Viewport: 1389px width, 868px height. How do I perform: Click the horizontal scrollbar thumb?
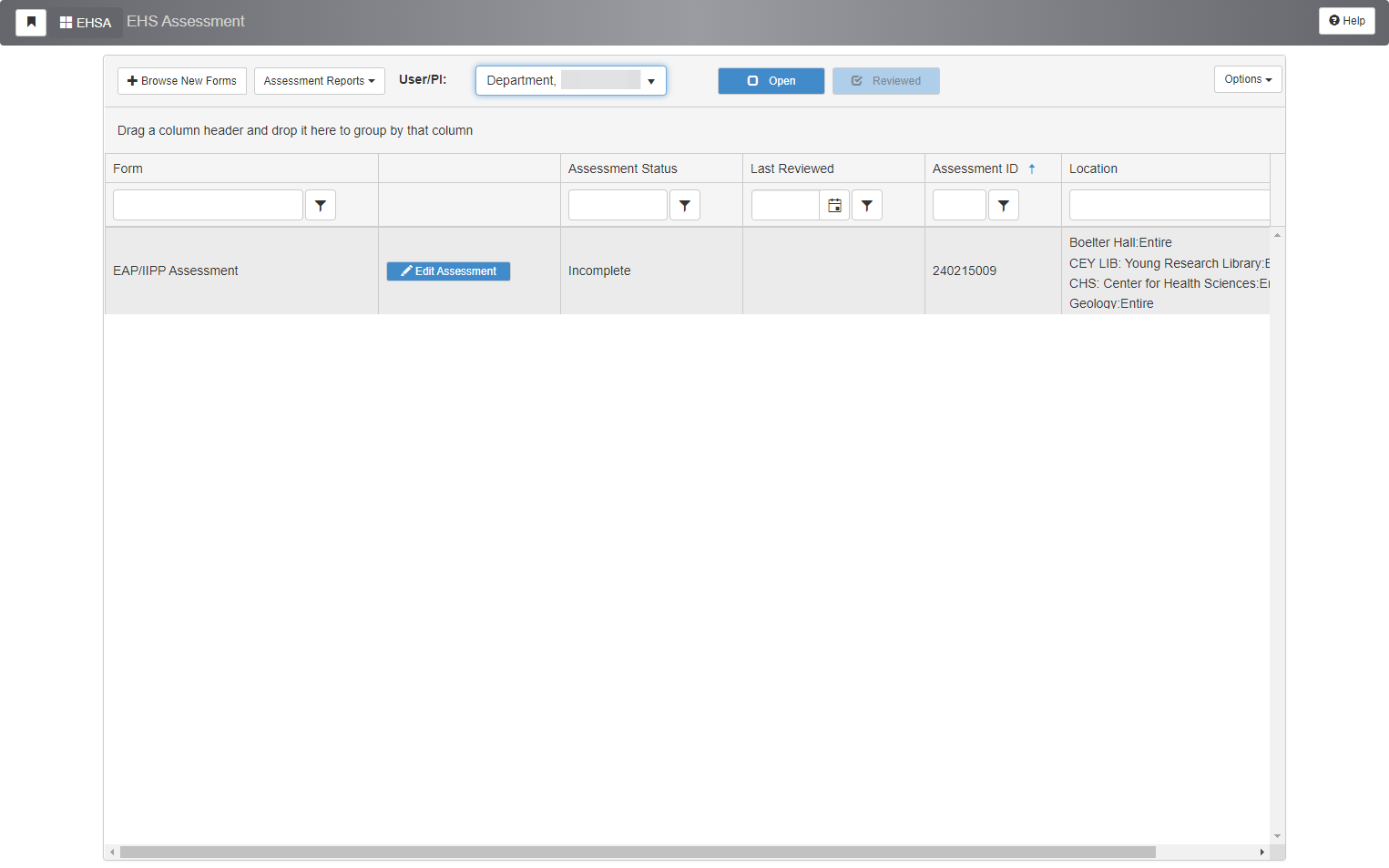point(638,853)
